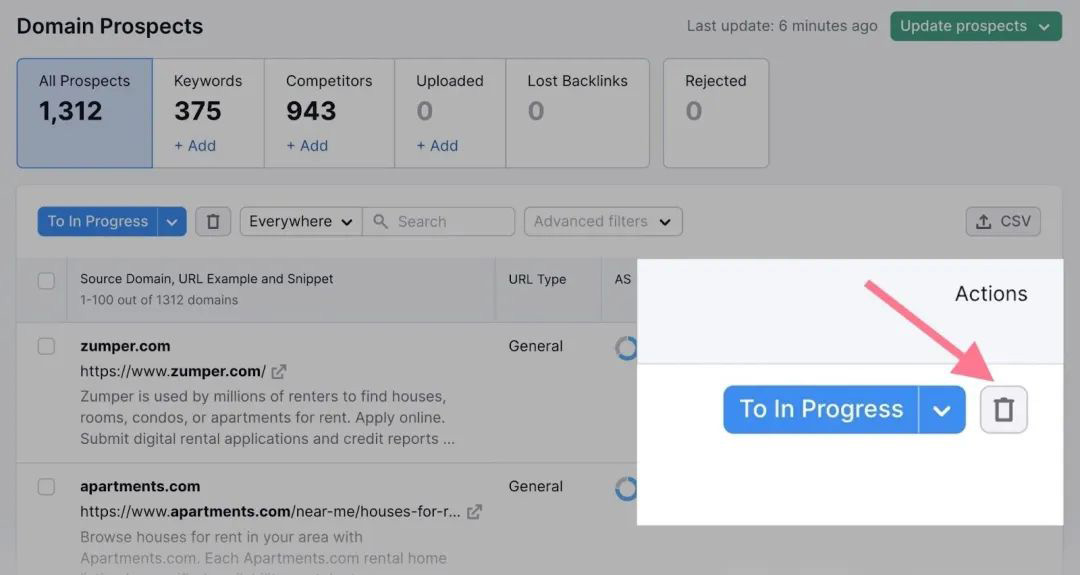Click the Update prospects button
Image resolution: width=1080 pixels, height=575 pixels.
975,27
